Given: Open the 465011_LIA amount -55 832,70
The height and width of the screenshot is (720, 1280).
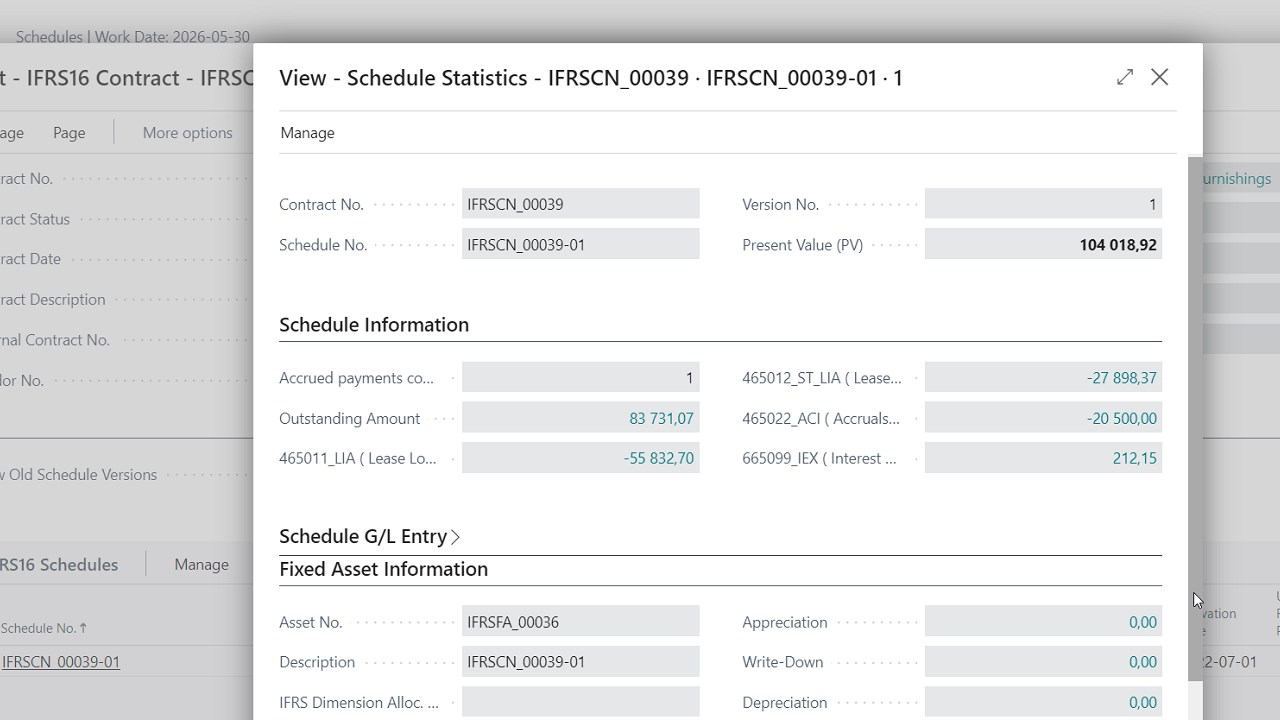Looking at the screenshot, I should click(x=658, y=459).
